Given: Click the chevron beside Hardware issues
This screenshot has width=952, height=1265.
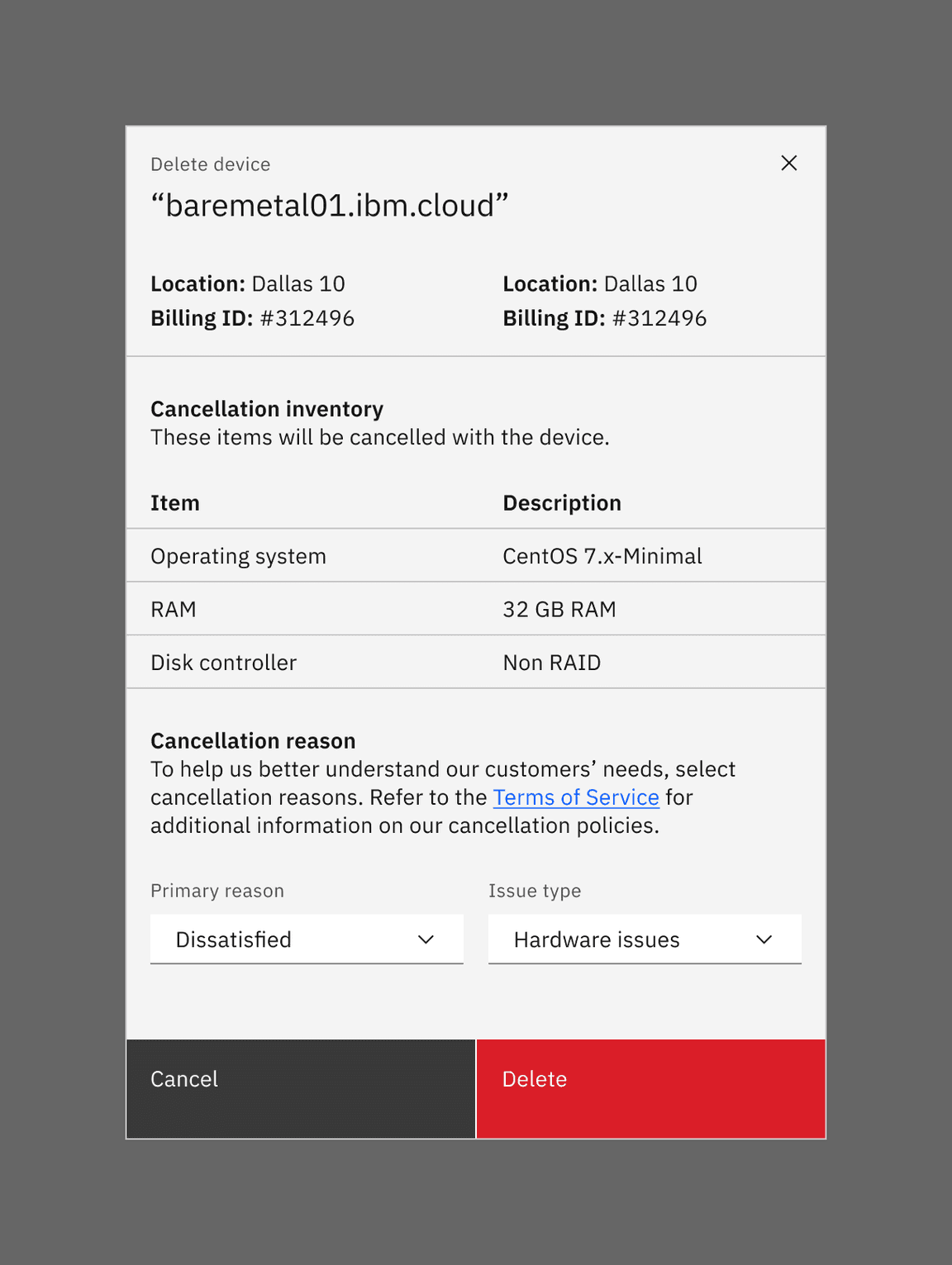Looking at the screenshot, I should coord(764,939).
